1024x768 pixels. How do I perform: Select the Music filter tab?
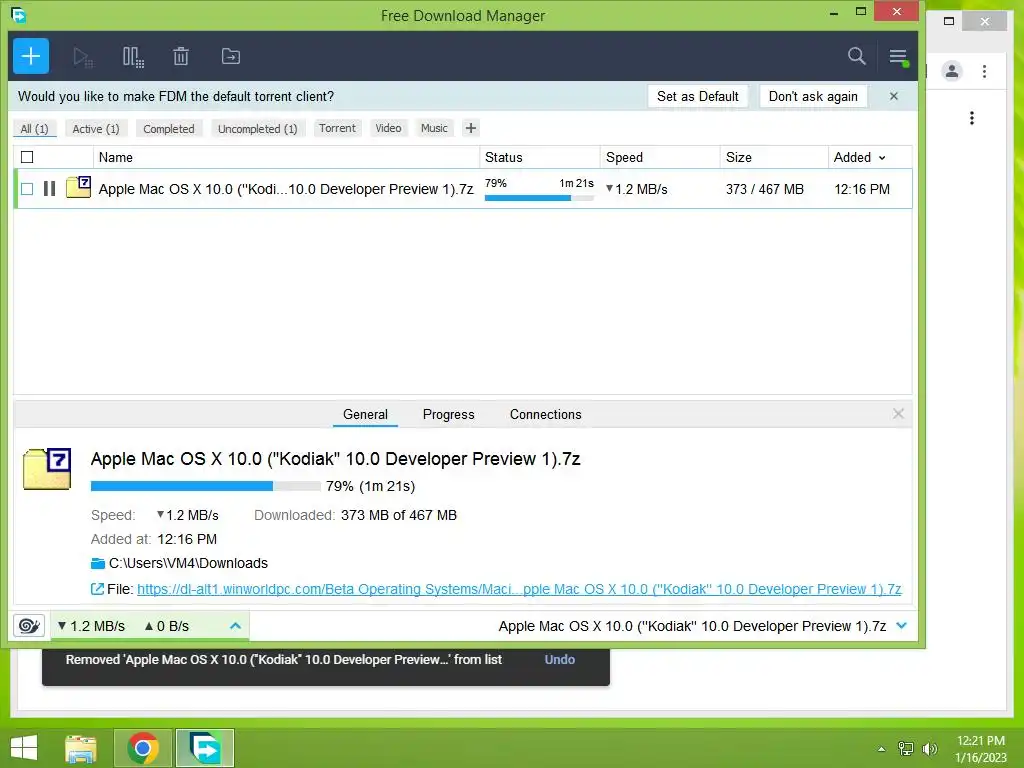coord(434,128)
